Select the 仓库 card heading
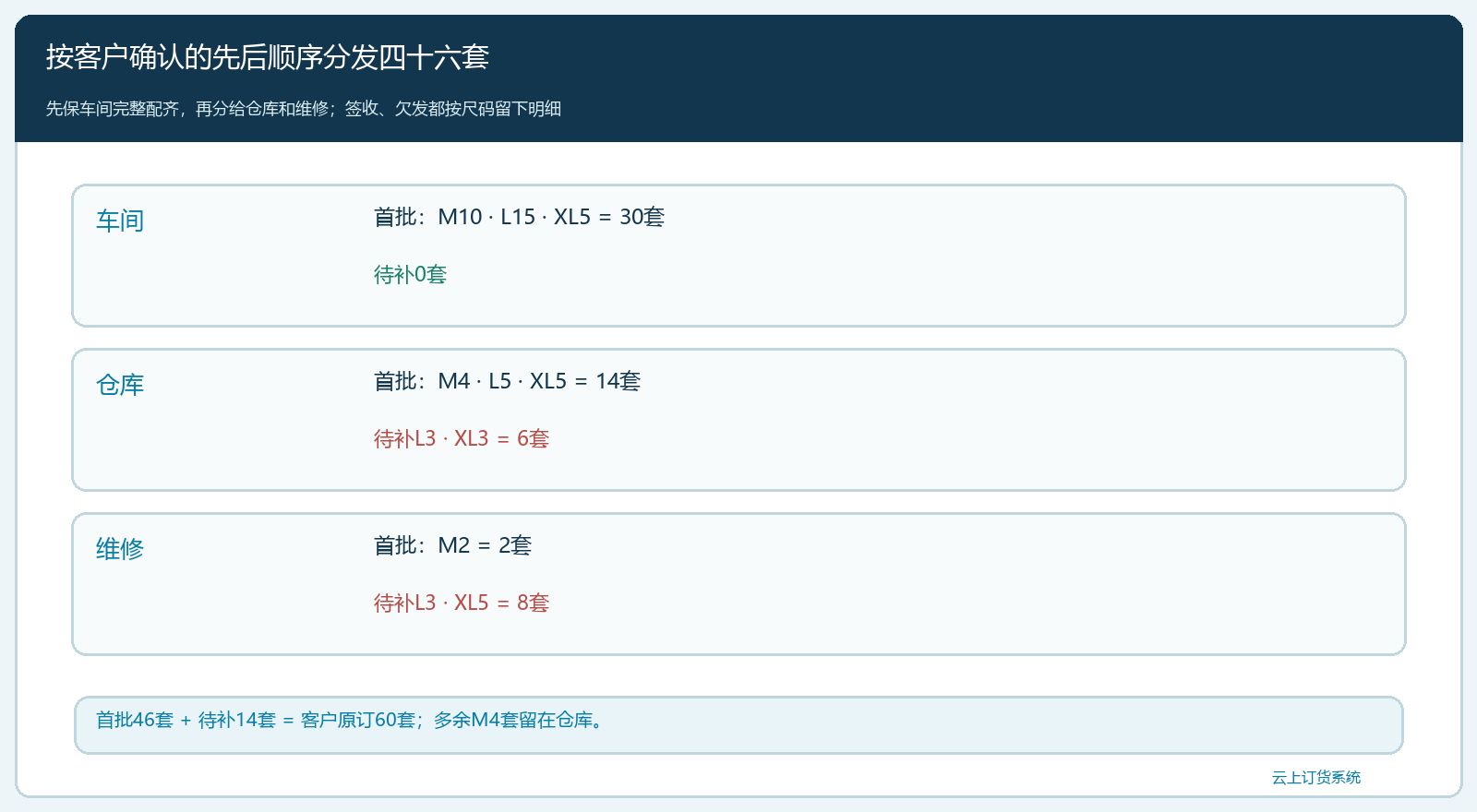The width and height of the screenshot is (1477, 812). pyautogui.click(x=120, y=386)
